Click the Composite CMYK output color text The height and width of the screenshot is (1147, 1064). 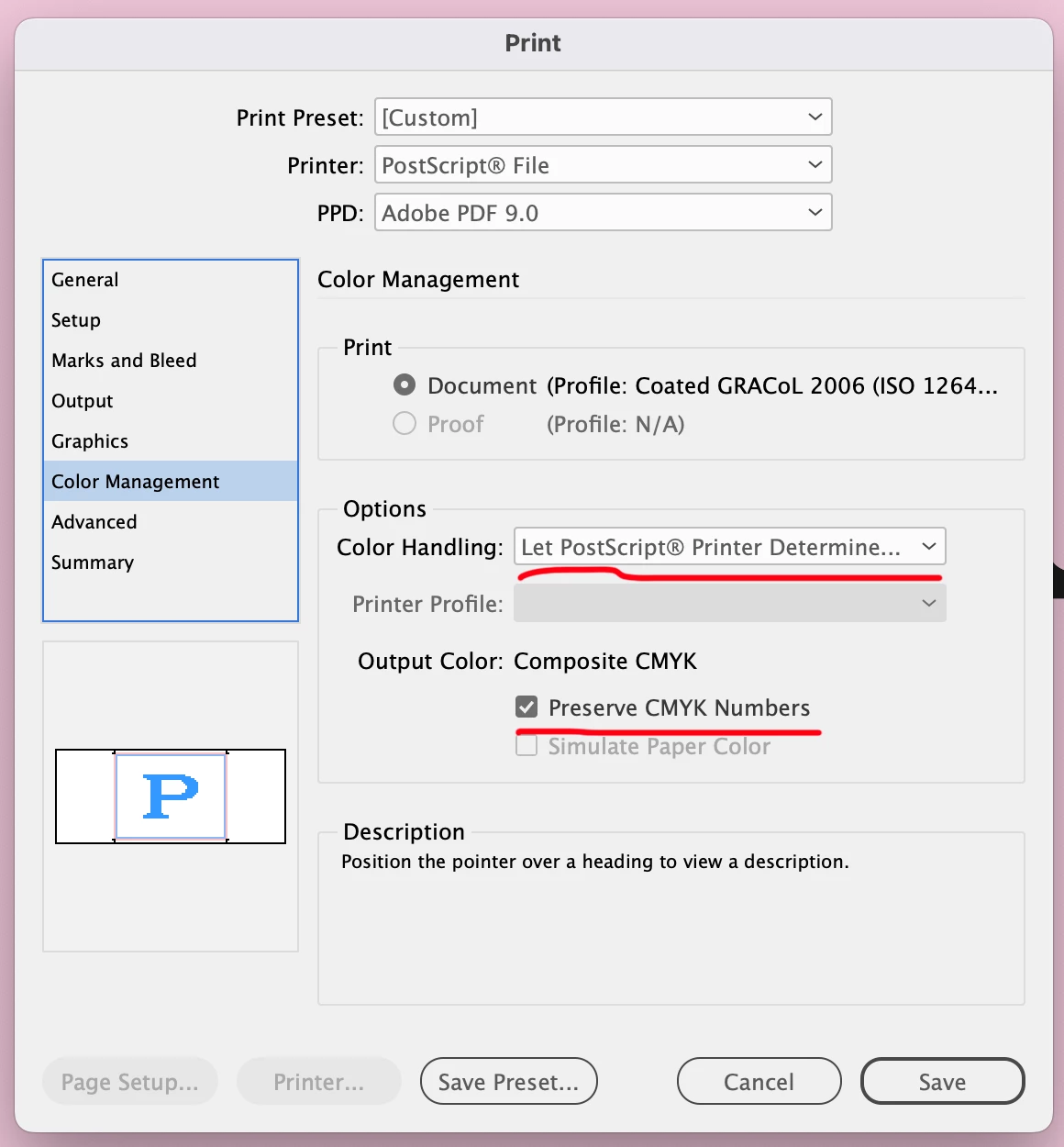tap(605, 662)
